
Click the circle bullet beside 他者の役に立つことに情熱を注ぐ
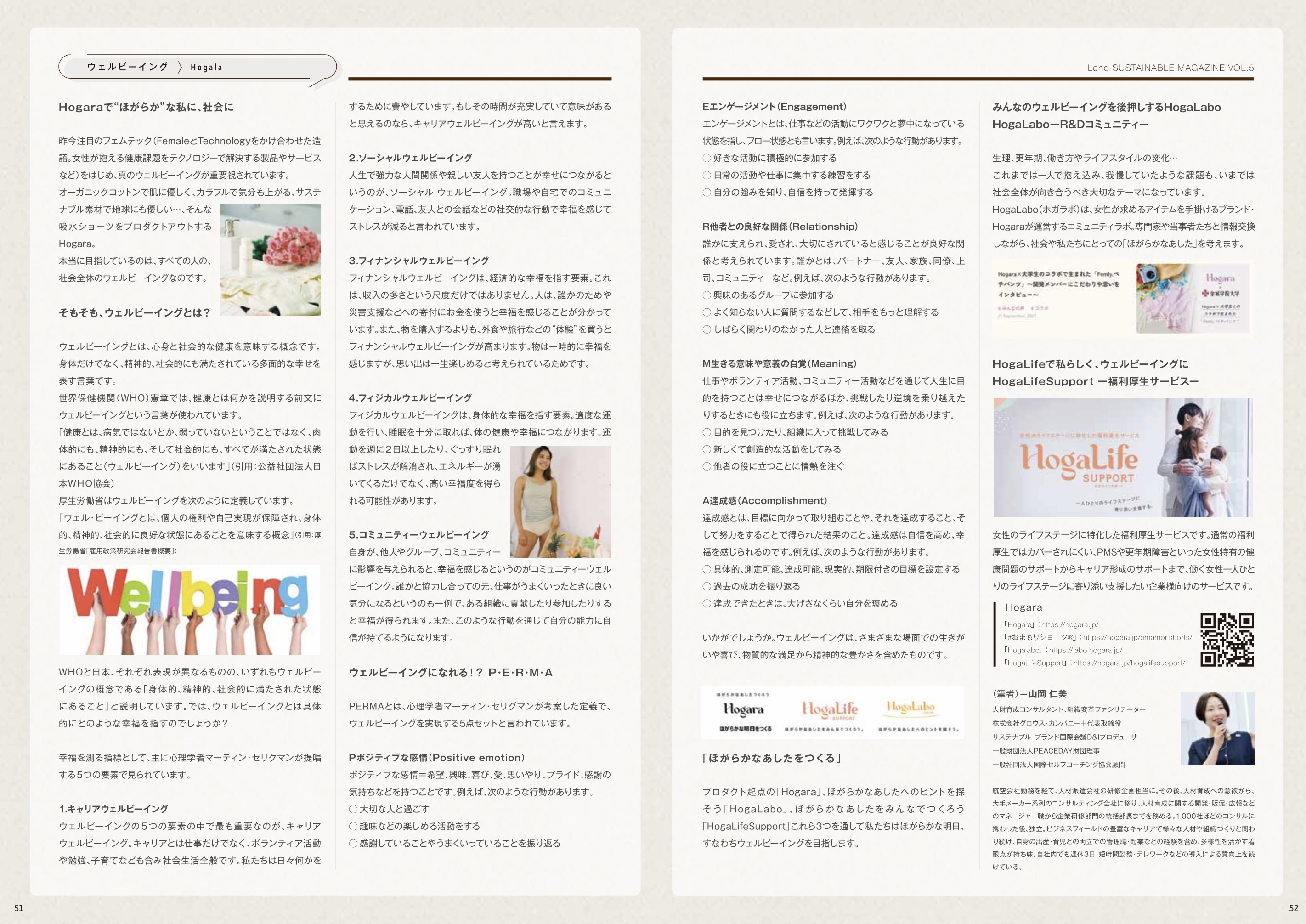click(707, 466)
